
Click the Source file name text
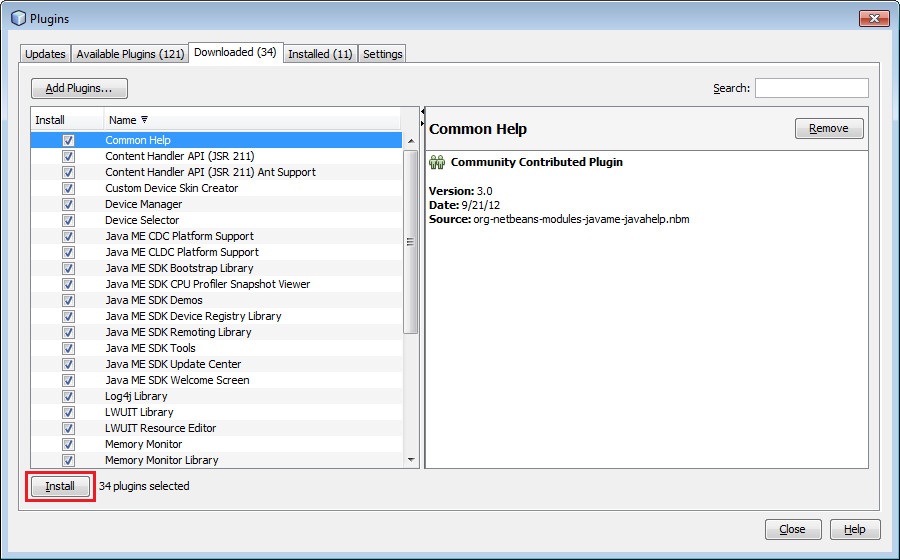click(581, 219)
